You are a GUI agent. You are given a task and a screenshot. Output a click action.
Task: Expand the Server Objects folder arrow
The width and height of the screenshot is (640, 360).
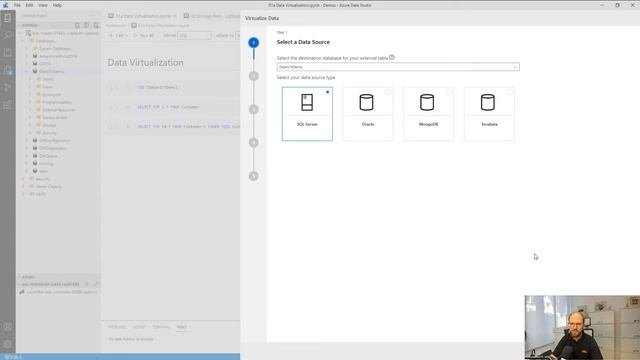[23, 187]
